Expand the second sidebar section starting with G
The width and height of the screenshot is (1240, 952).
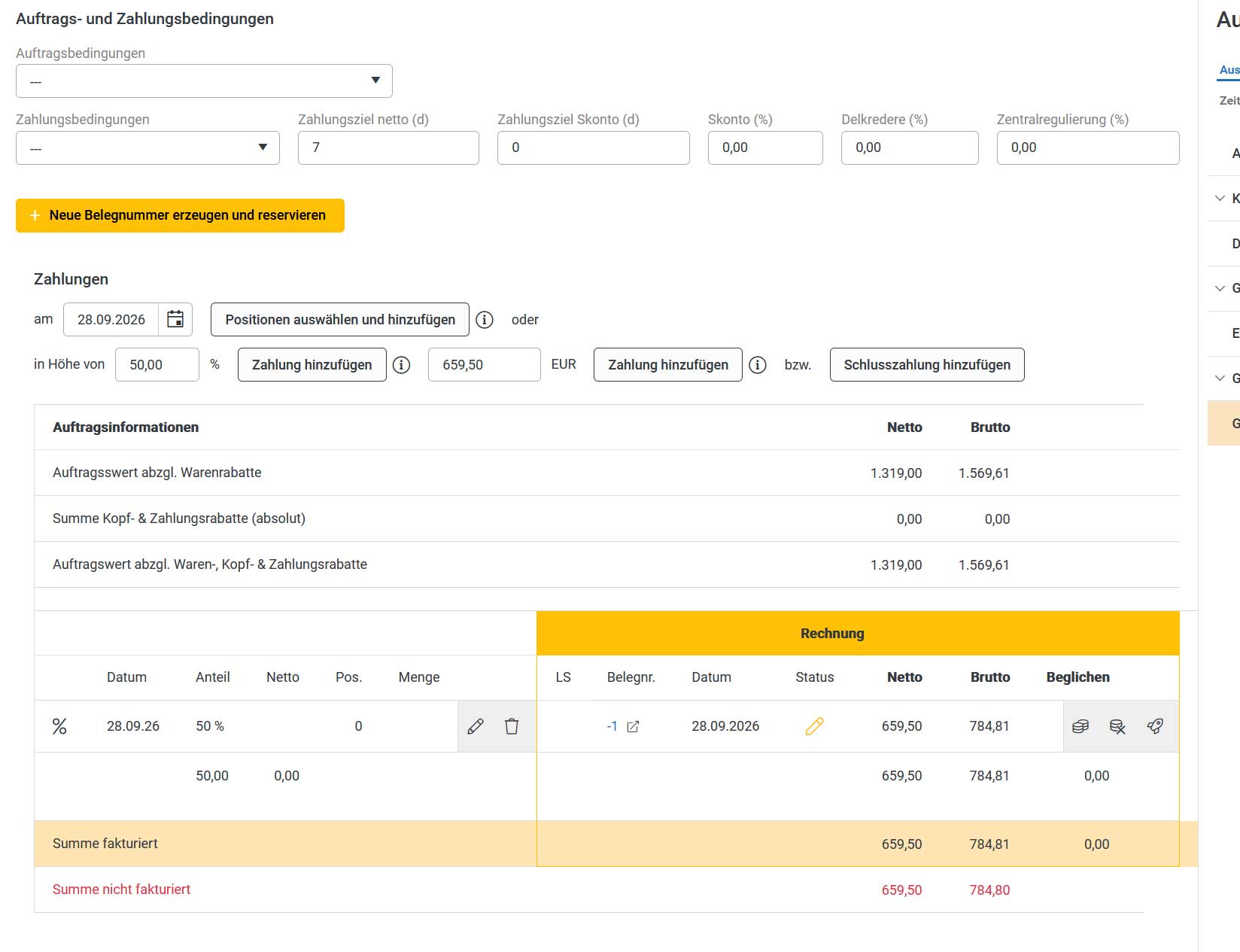click(1220, 378)
